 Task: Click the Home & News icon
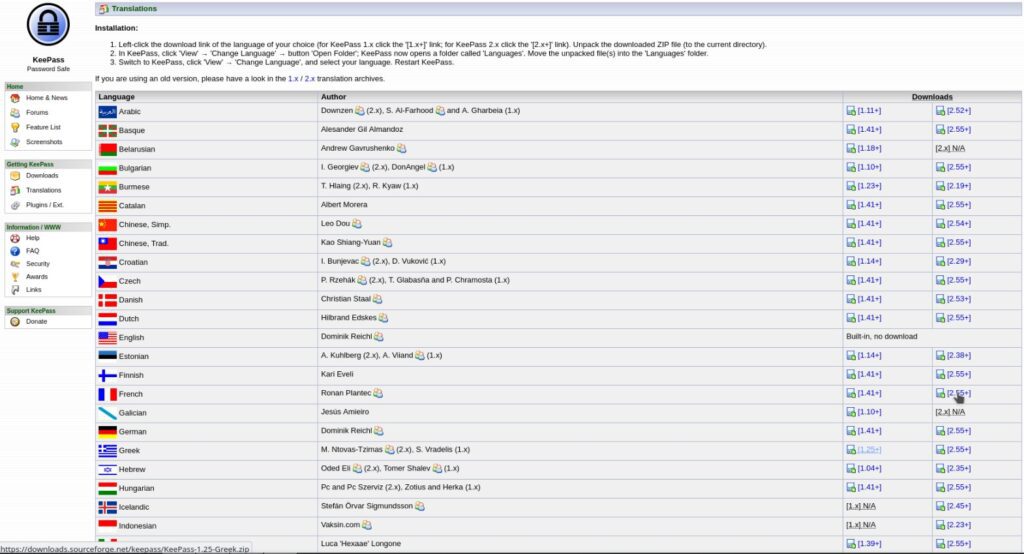click(15, 98)
